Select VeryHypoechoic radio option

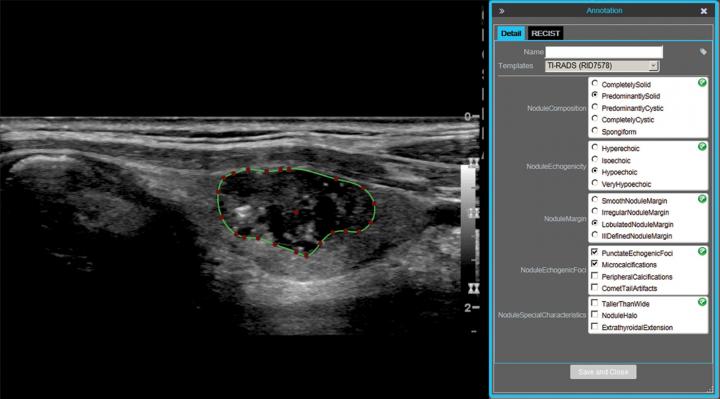click(x=595, y=183)
